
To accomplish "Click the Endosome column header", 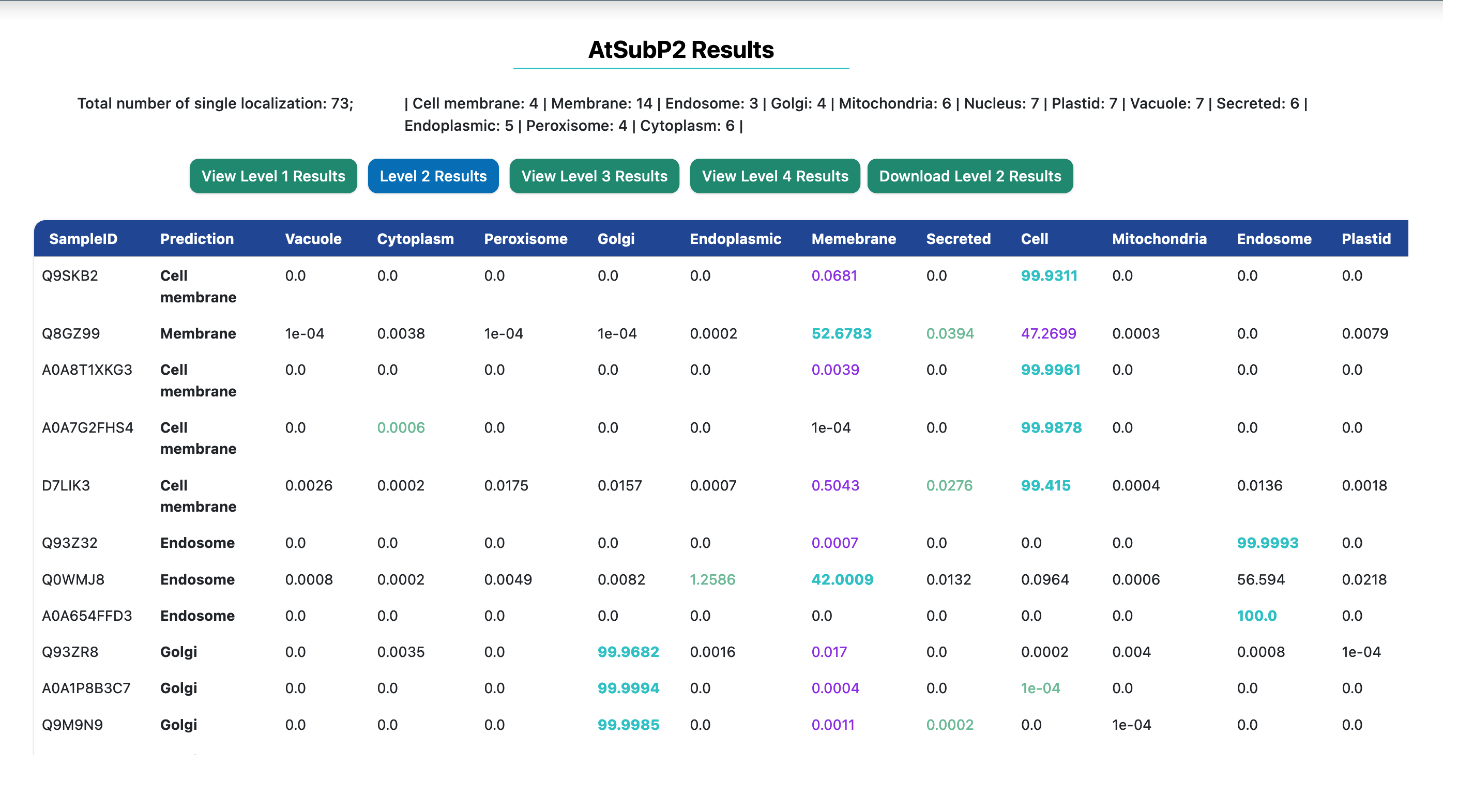I will [1274, 239].
